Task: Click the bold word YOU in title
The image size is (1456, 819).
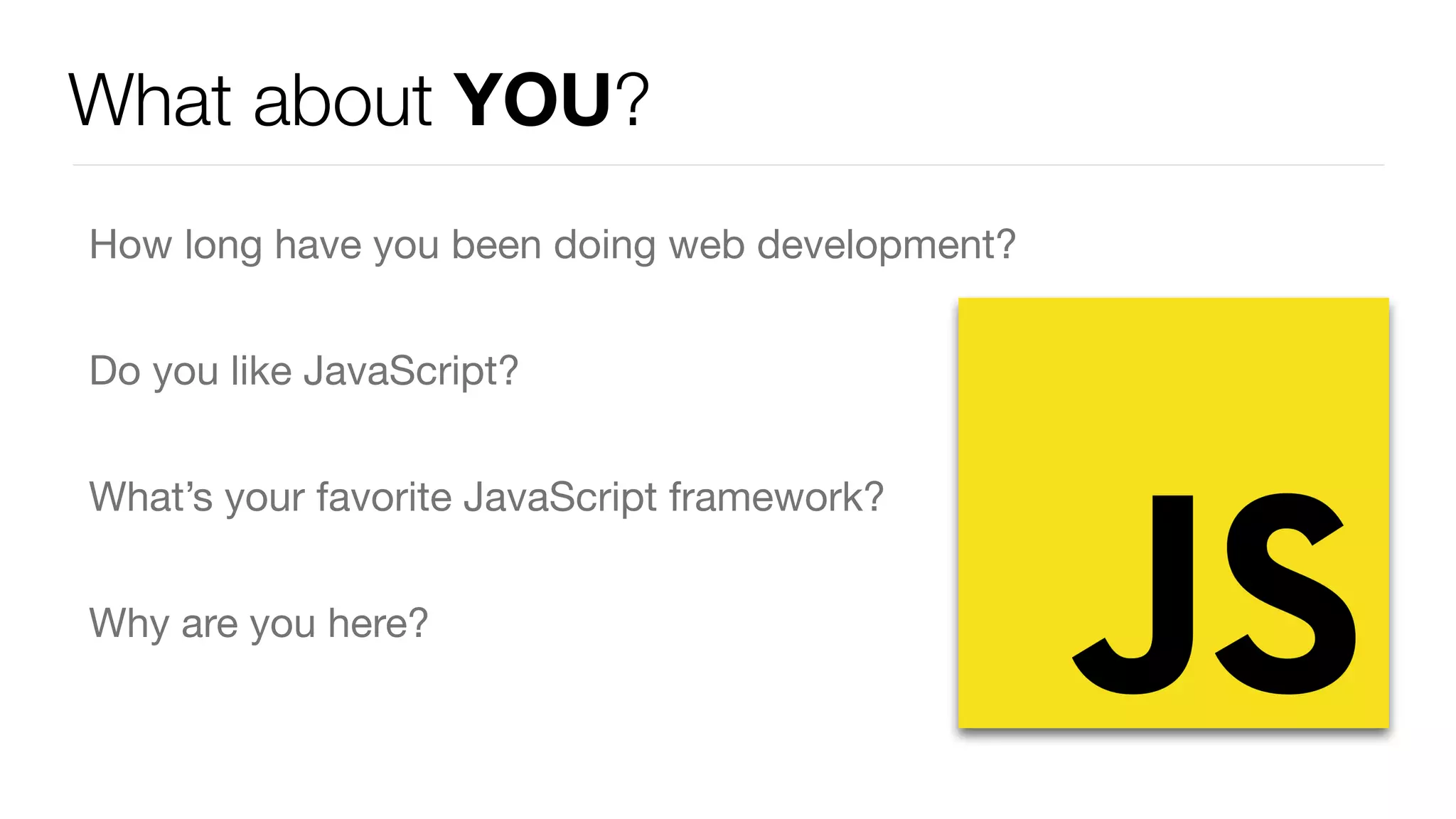Action: 532,101
